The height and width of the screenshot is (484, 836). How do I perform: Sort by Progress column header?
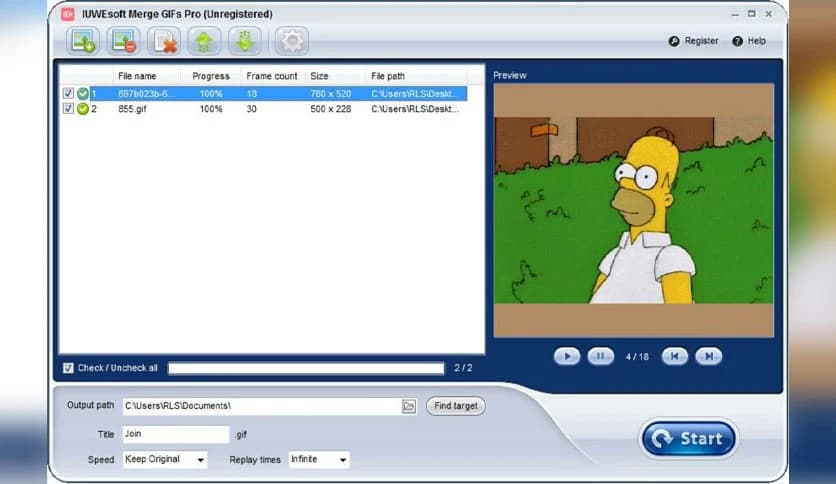pyautogui.click(x=211, y=76)
